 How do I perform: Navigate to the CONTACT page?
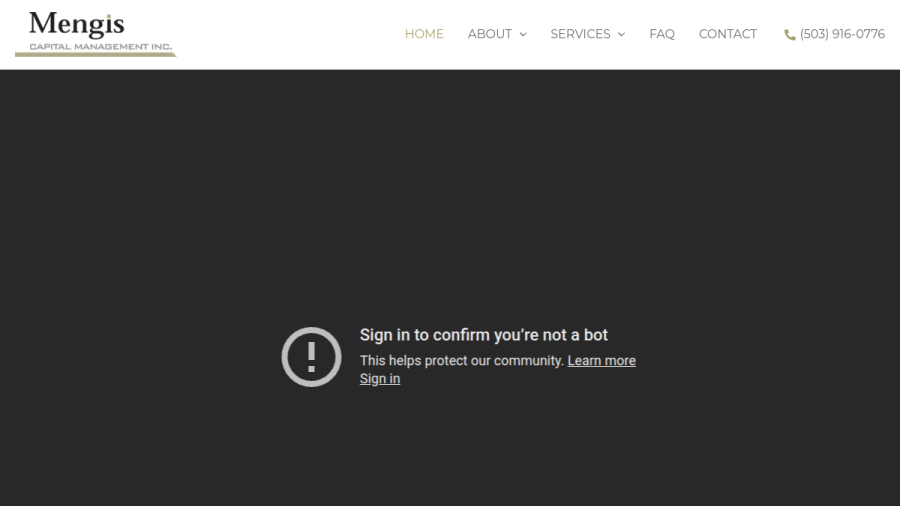[728, 34]
